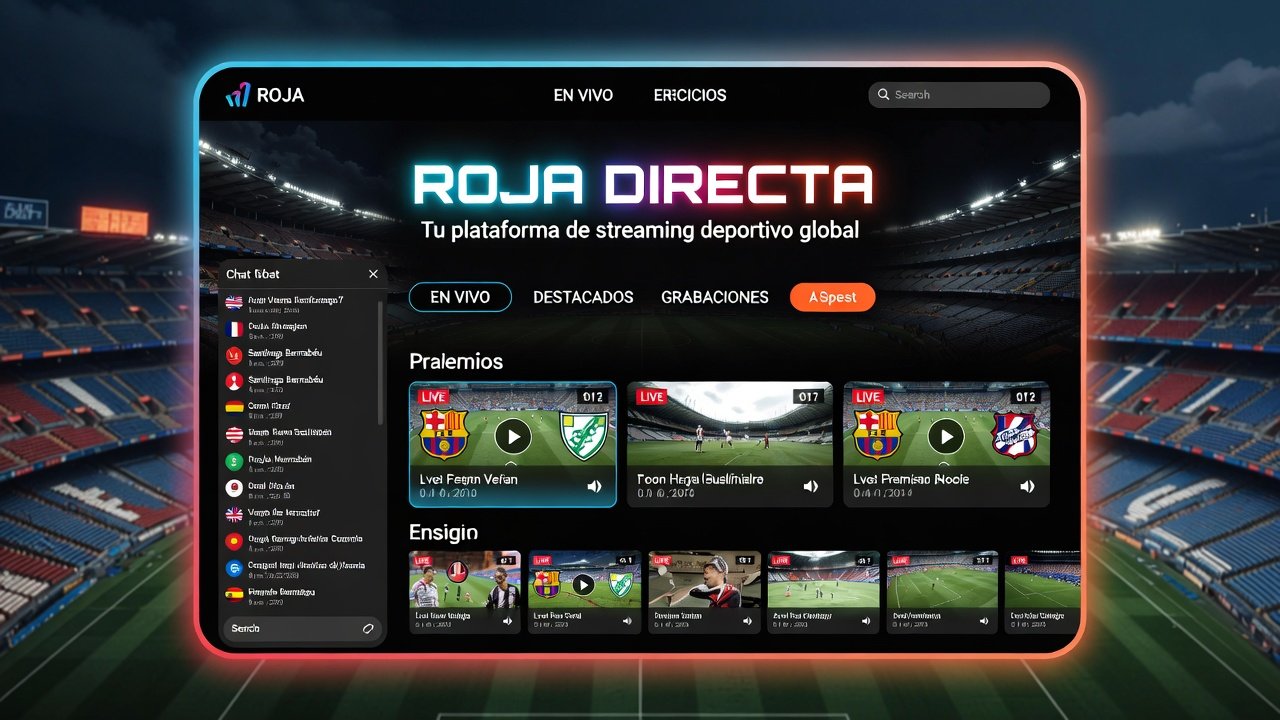This screenshot has width=1280, height=720.
Task: Click the play button on the first live match
Action: coord(513,436)
